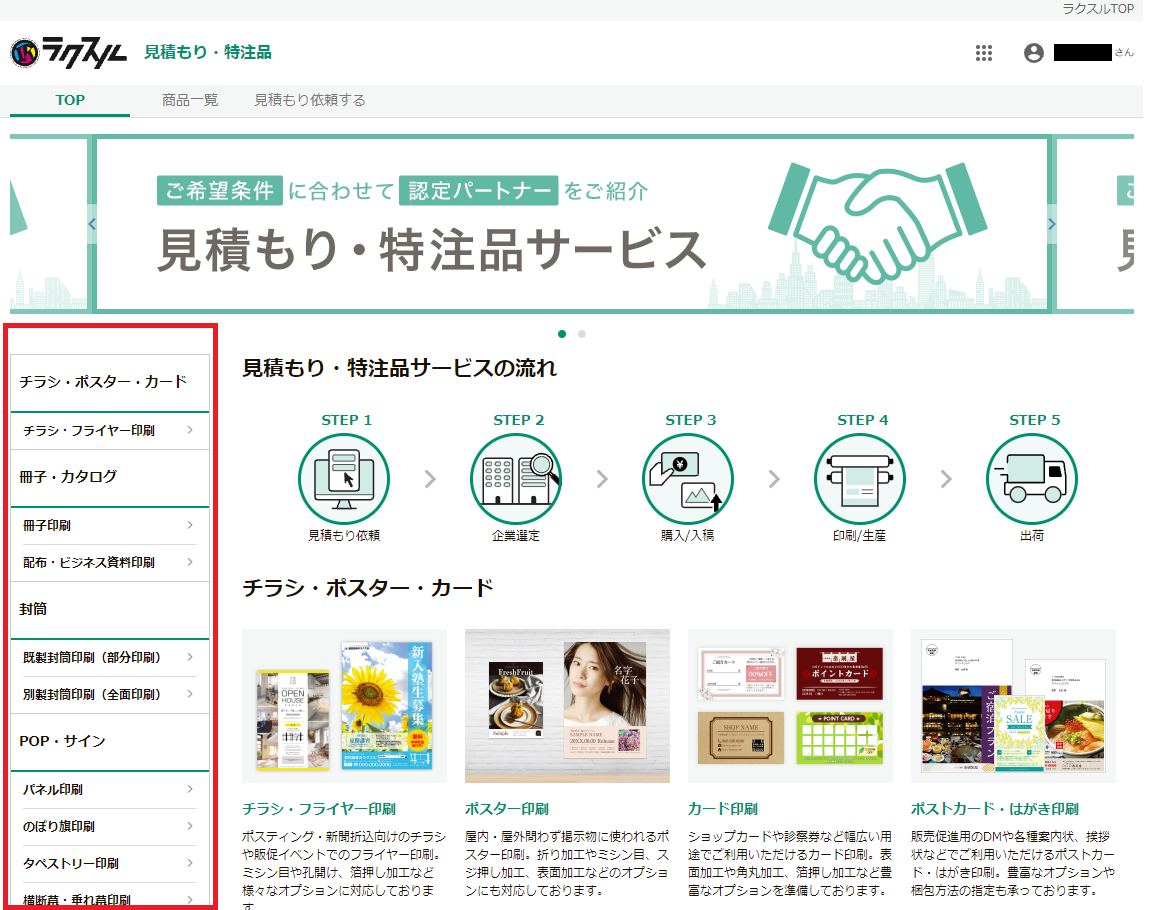Open the ポストカード・はがき印刷 product thumbnail
1152x910 pixels.
(x=1013, y=706)
